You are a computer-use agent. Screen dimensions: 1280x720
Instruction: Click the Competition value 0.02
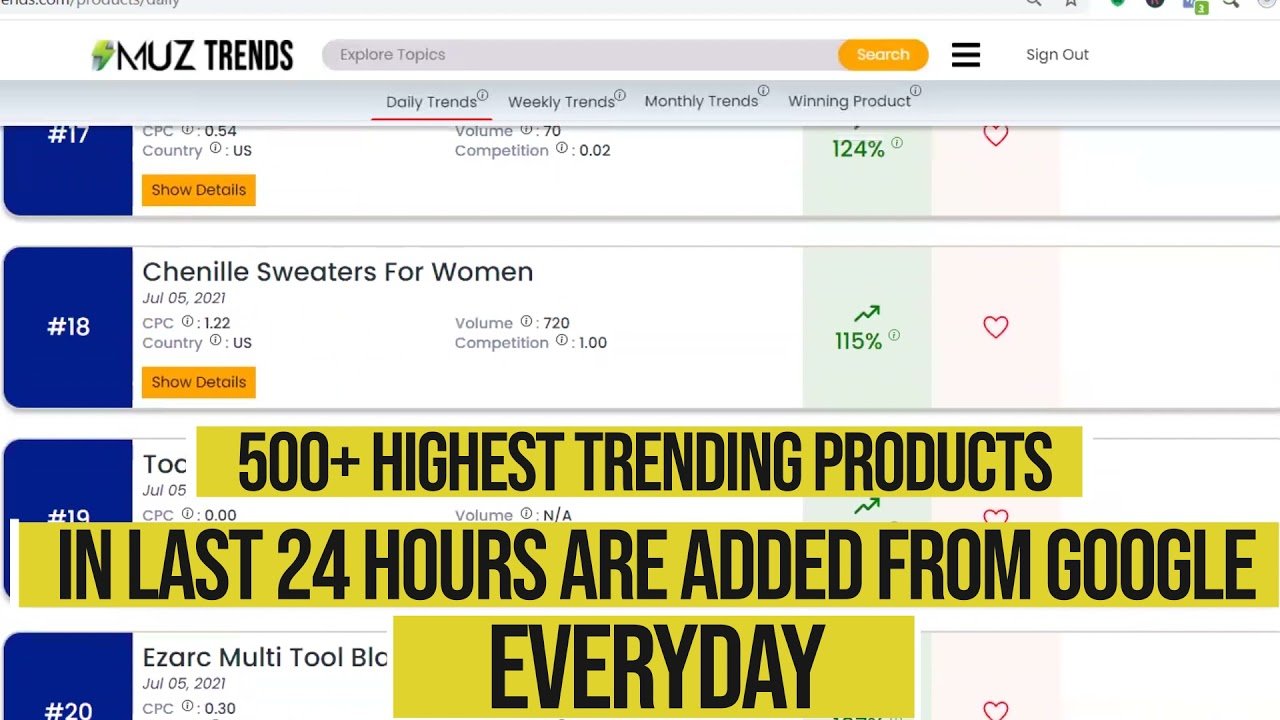pyautogui.click(x=595, y=151)
